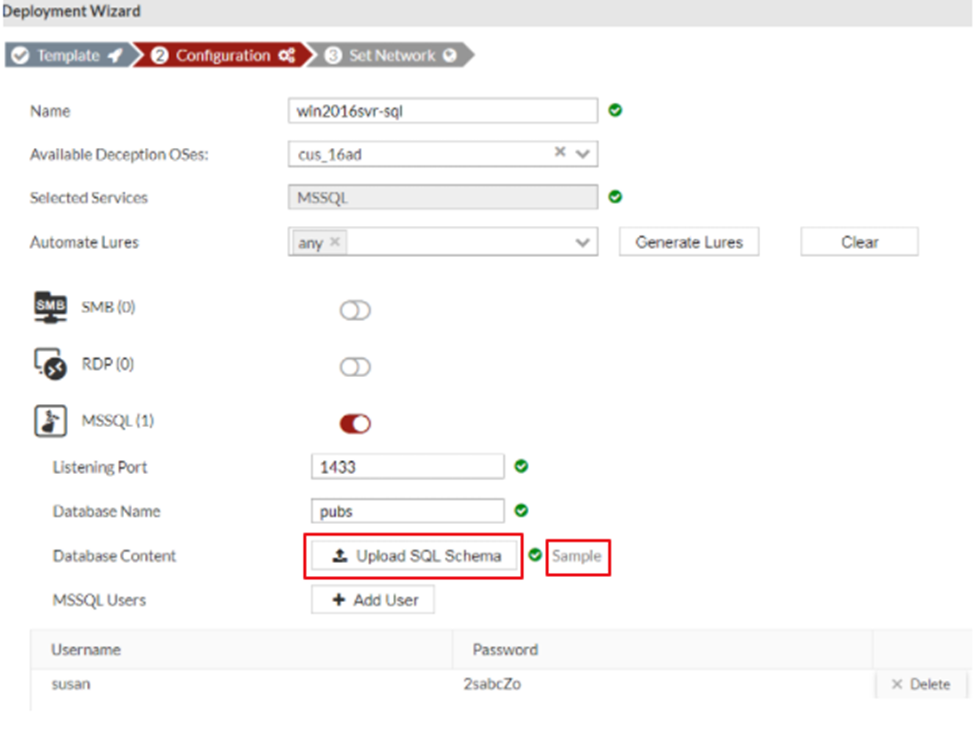Select the password cell '2sabcZo'
Screen dimensions: 977x739
tap(492, 684)
